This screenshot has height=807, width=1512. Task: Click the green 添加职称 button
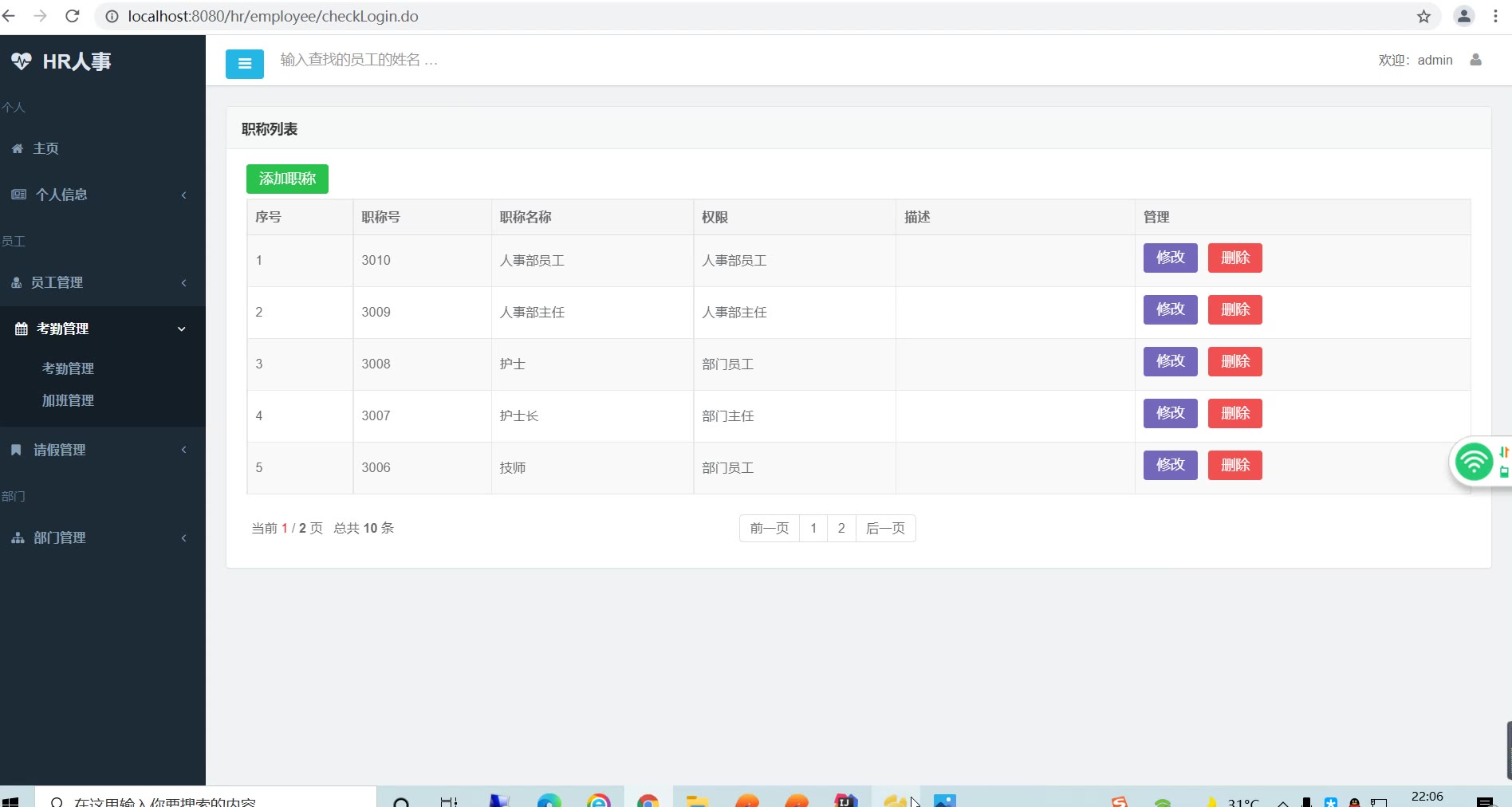(287, 179)
